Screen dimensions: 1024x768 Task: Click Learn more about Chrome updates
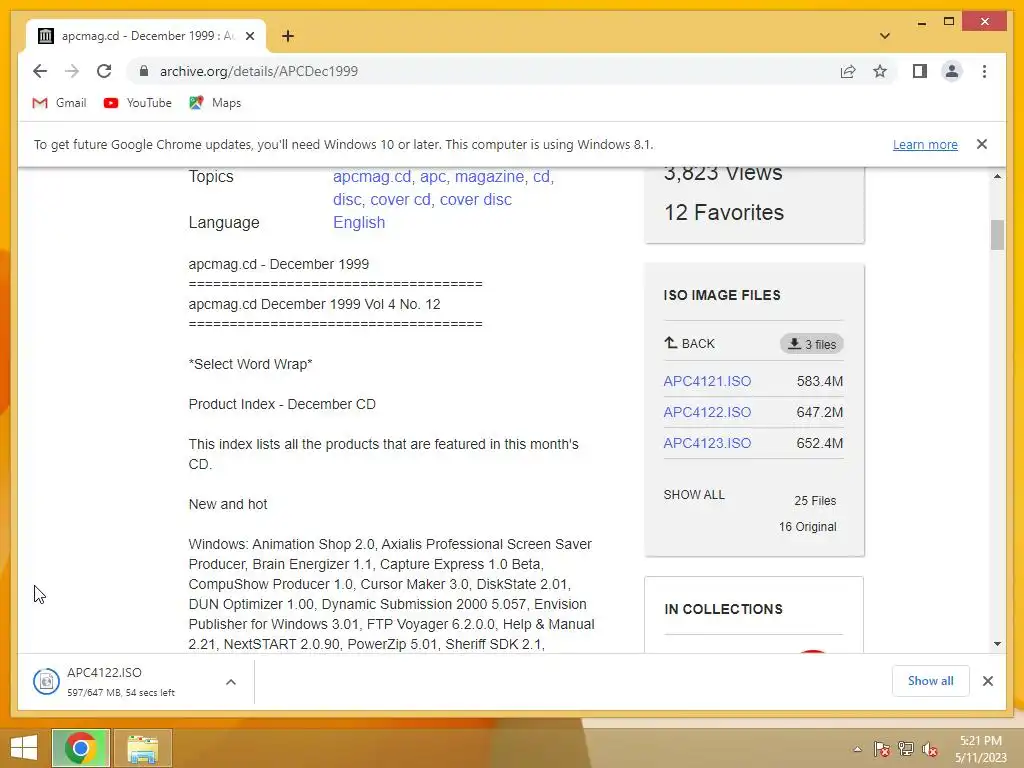(925, 144)
